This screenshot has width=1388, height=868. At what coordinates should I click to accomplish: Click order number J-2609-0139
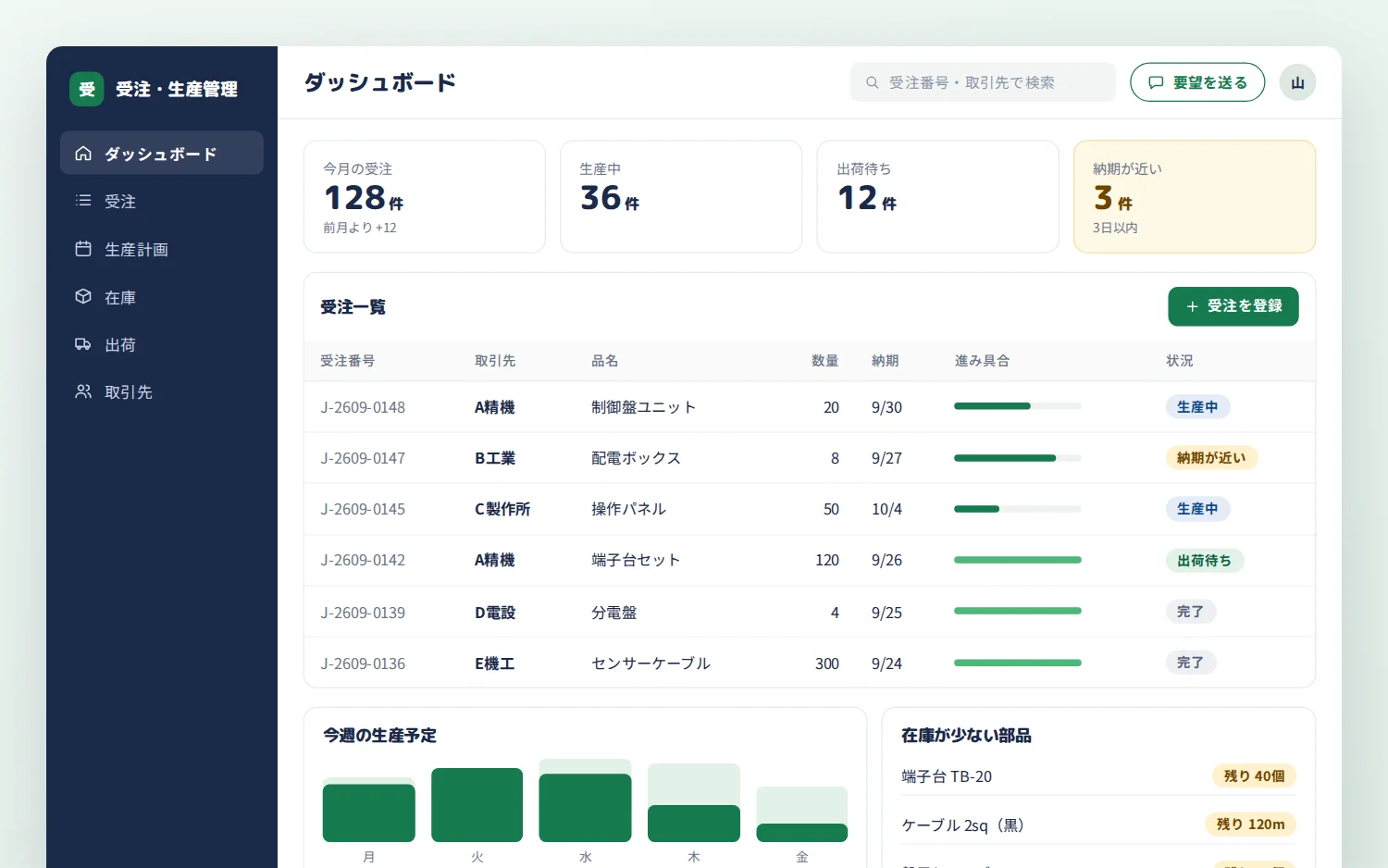tap(363, 613)
